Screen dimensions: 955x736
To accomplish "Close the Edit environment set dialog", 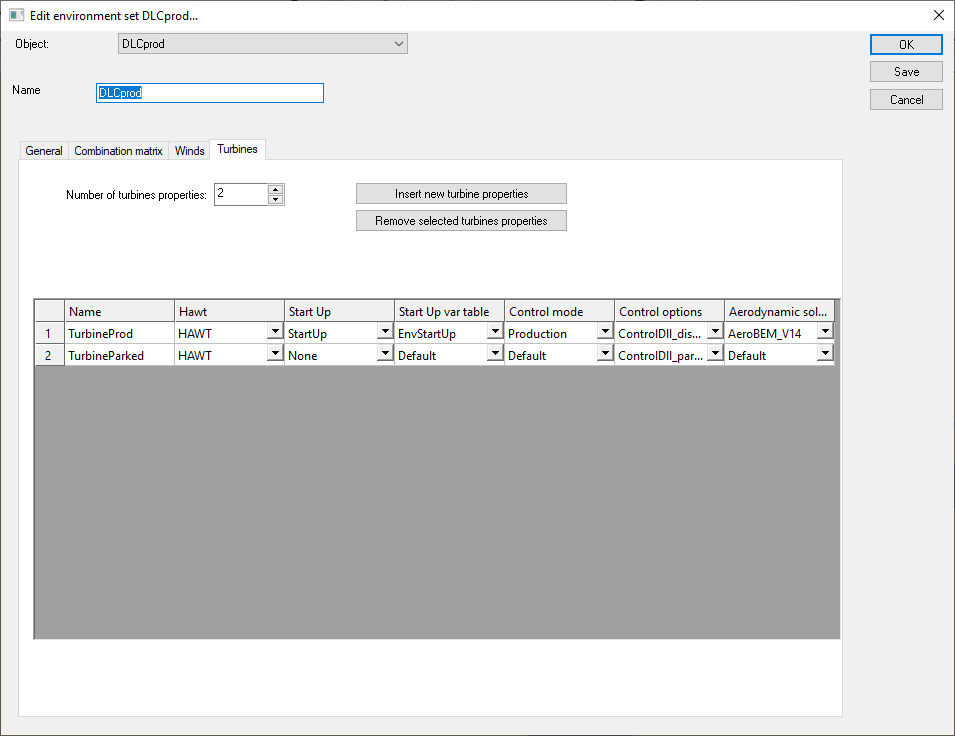I will pos(938,15).
